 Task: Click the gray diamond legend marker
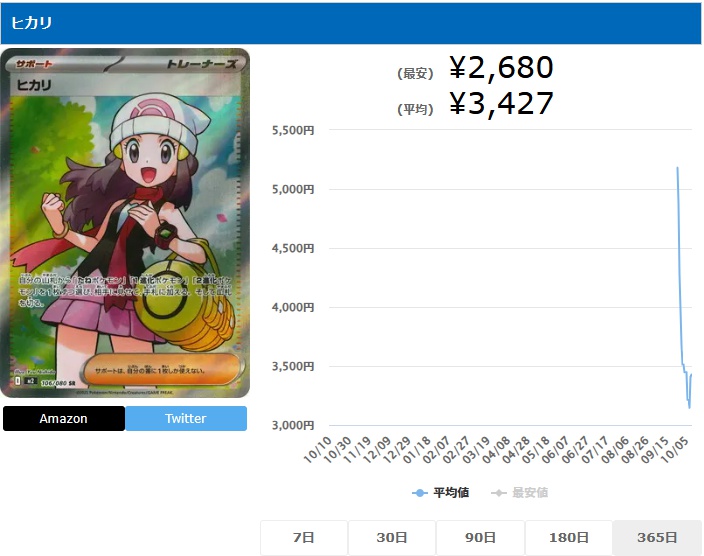498,493
